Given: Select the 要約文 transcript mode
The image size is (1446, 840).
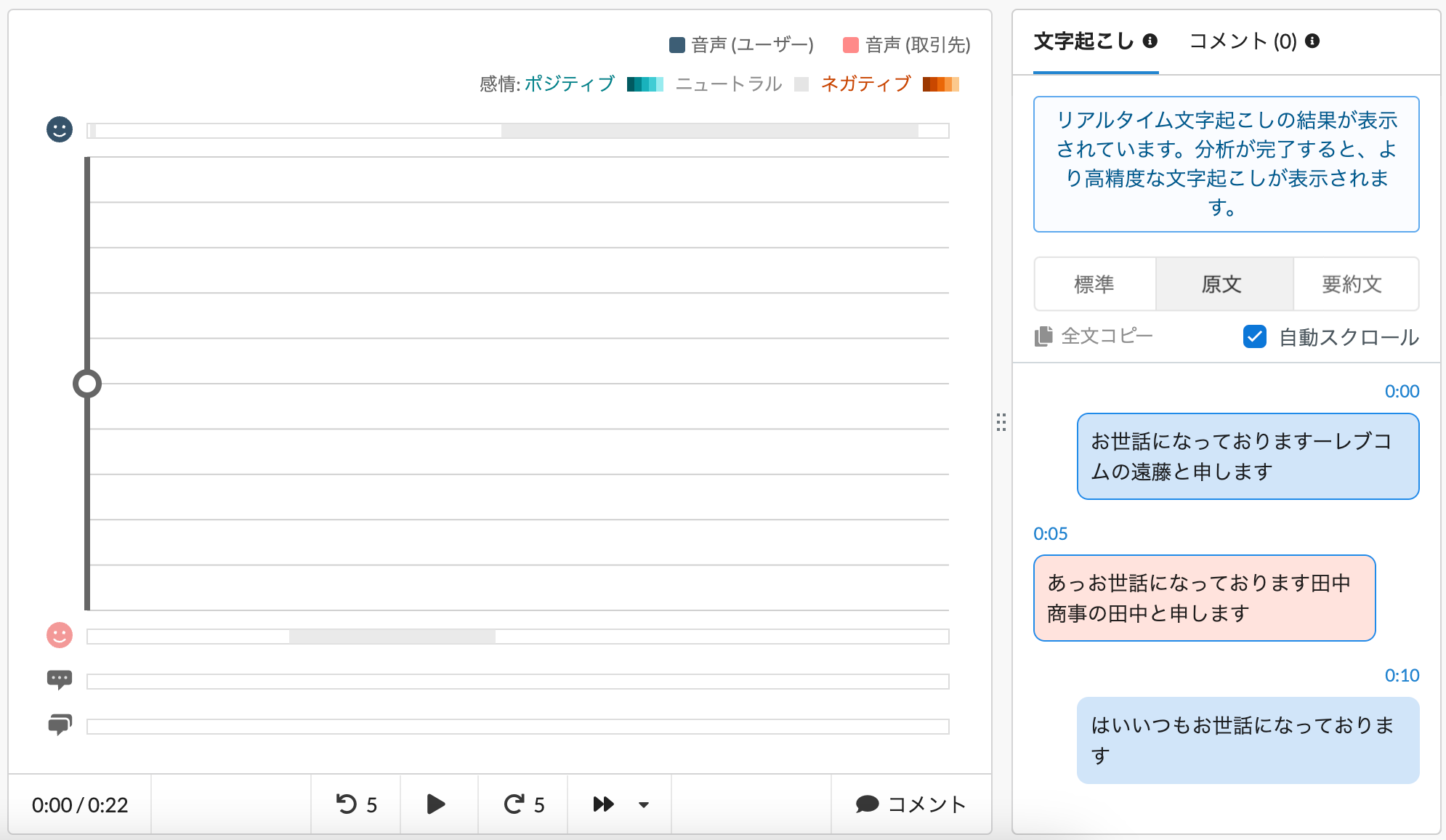Looking at the screenshot, I should (x=1355, y=284).
